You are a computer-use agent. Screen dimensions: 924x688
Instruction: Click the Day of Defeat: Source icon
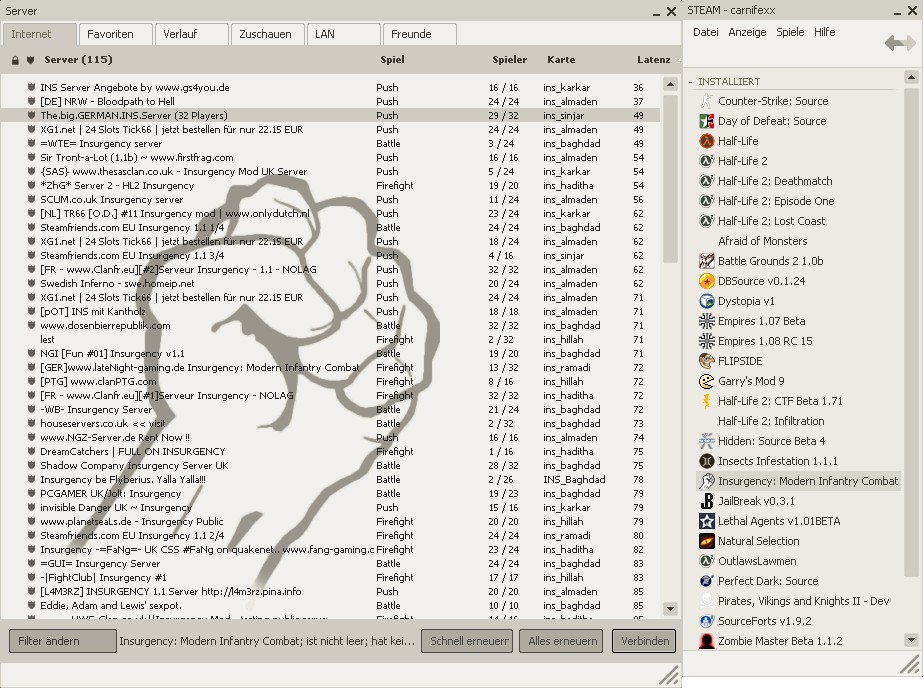tap(706, 121)
